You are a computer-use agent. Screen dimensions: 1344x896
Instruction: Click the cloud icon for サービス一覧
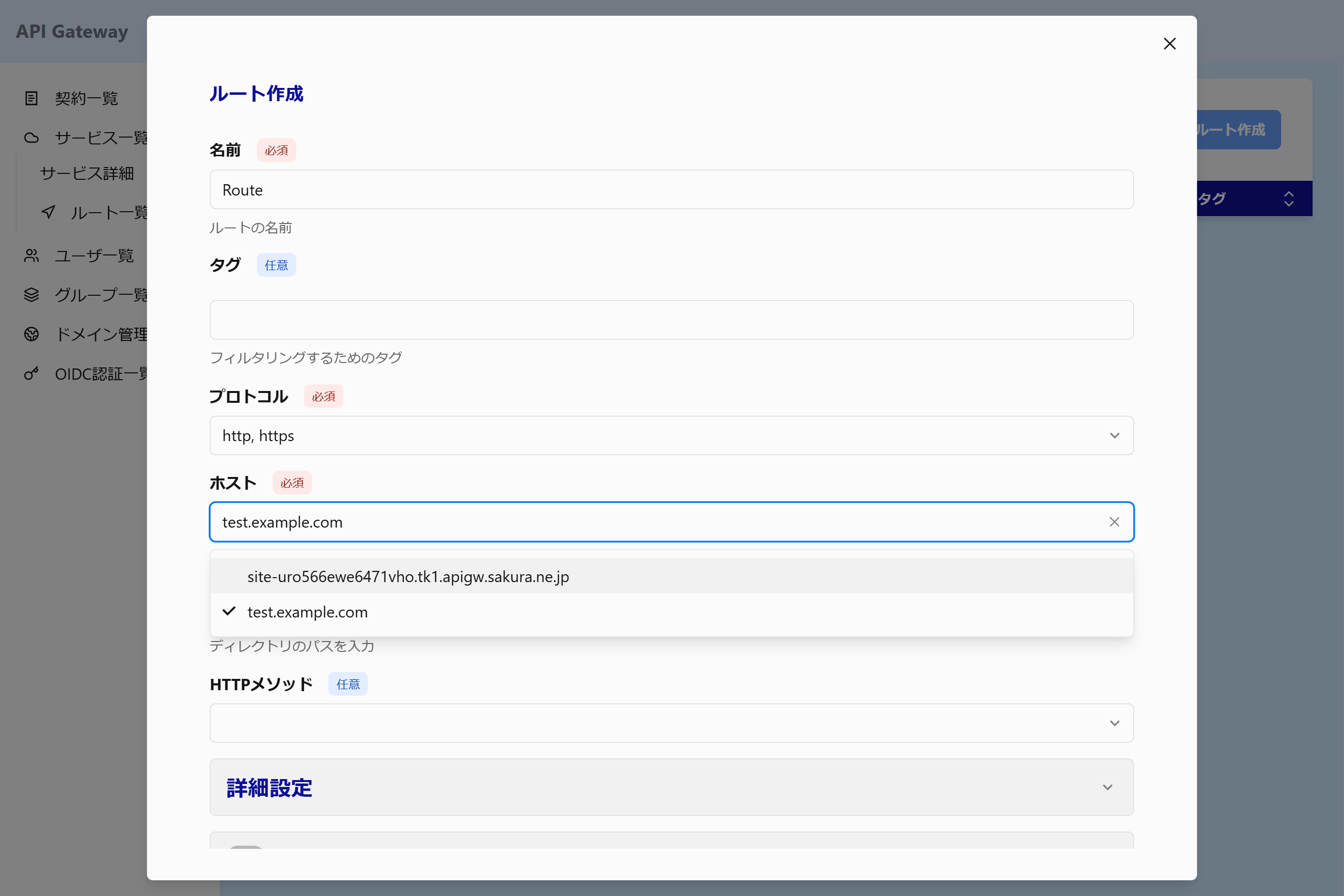point(31,138)
